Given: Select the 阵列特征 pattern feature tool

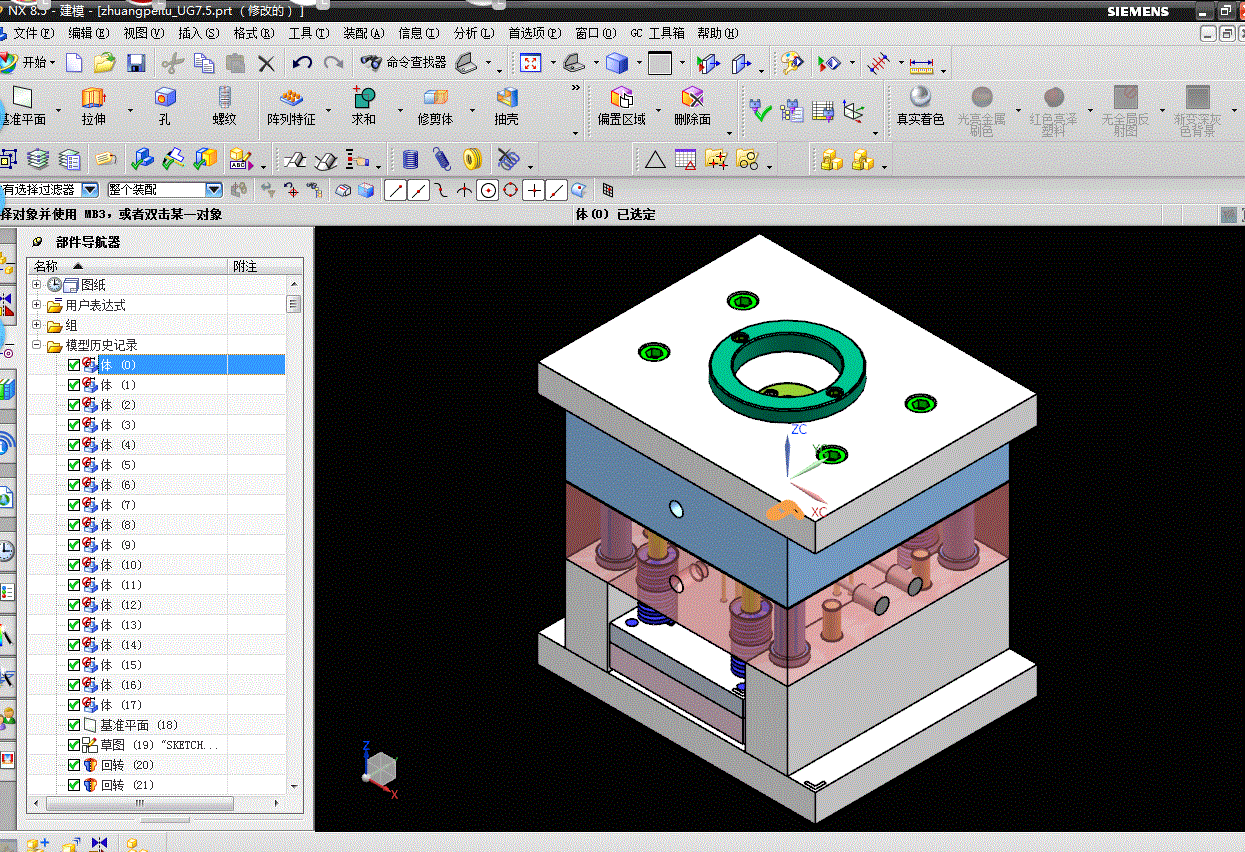Looking at the screenshot, I should 291,107.
